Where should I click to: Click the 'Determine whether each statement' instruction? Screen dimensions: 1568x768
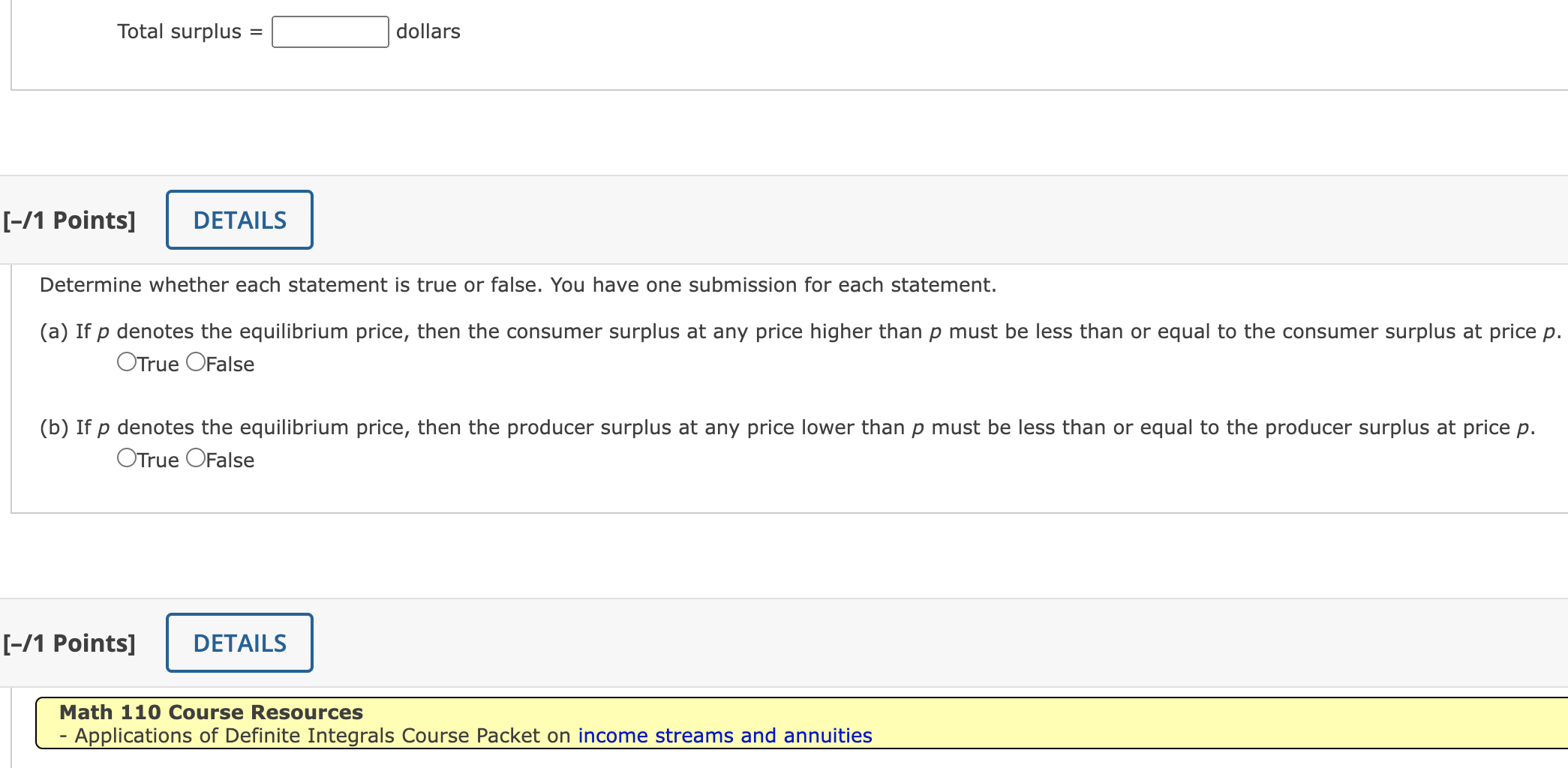tap(518, 285)
